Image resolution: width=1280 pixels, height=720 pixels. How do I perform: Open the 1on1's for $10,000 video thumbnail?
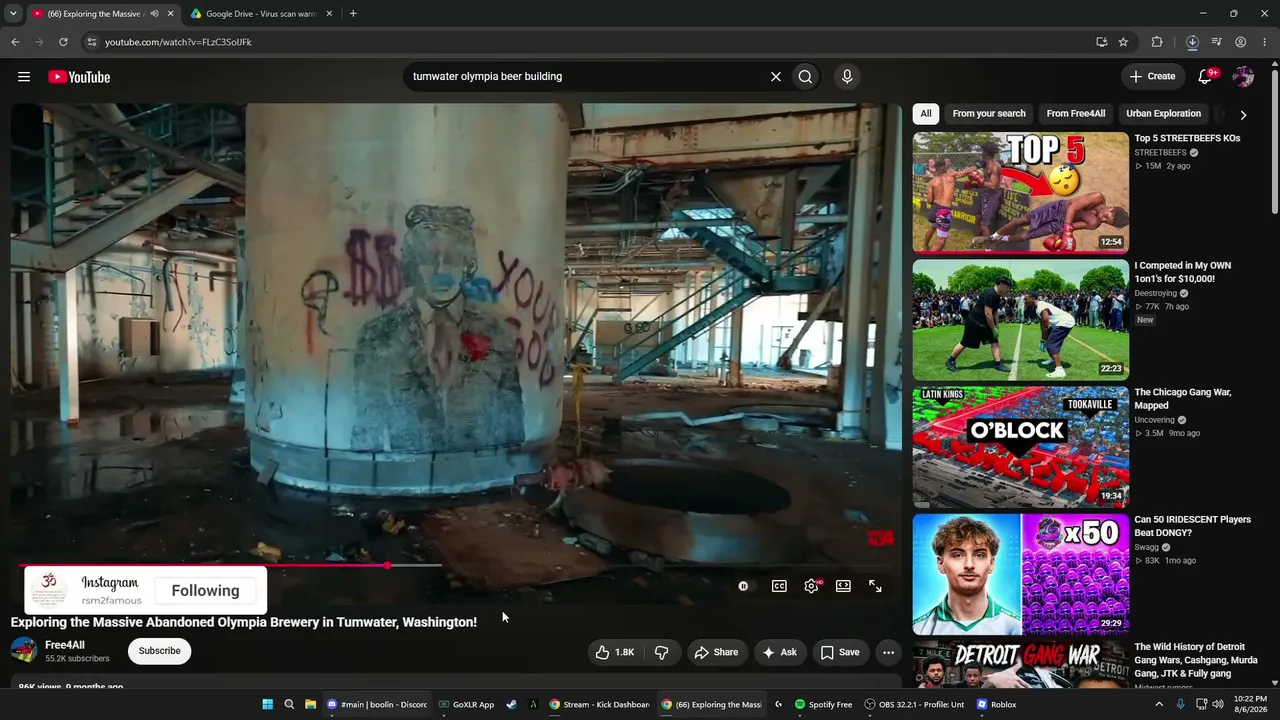click(x=1020, y=320)
